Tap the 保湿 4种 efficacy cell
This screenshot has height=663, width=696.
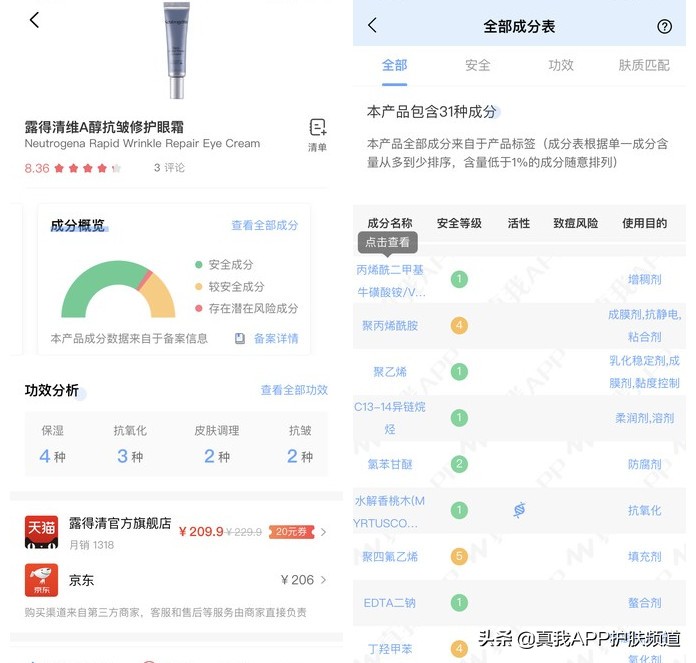click(x=52, y=444)
